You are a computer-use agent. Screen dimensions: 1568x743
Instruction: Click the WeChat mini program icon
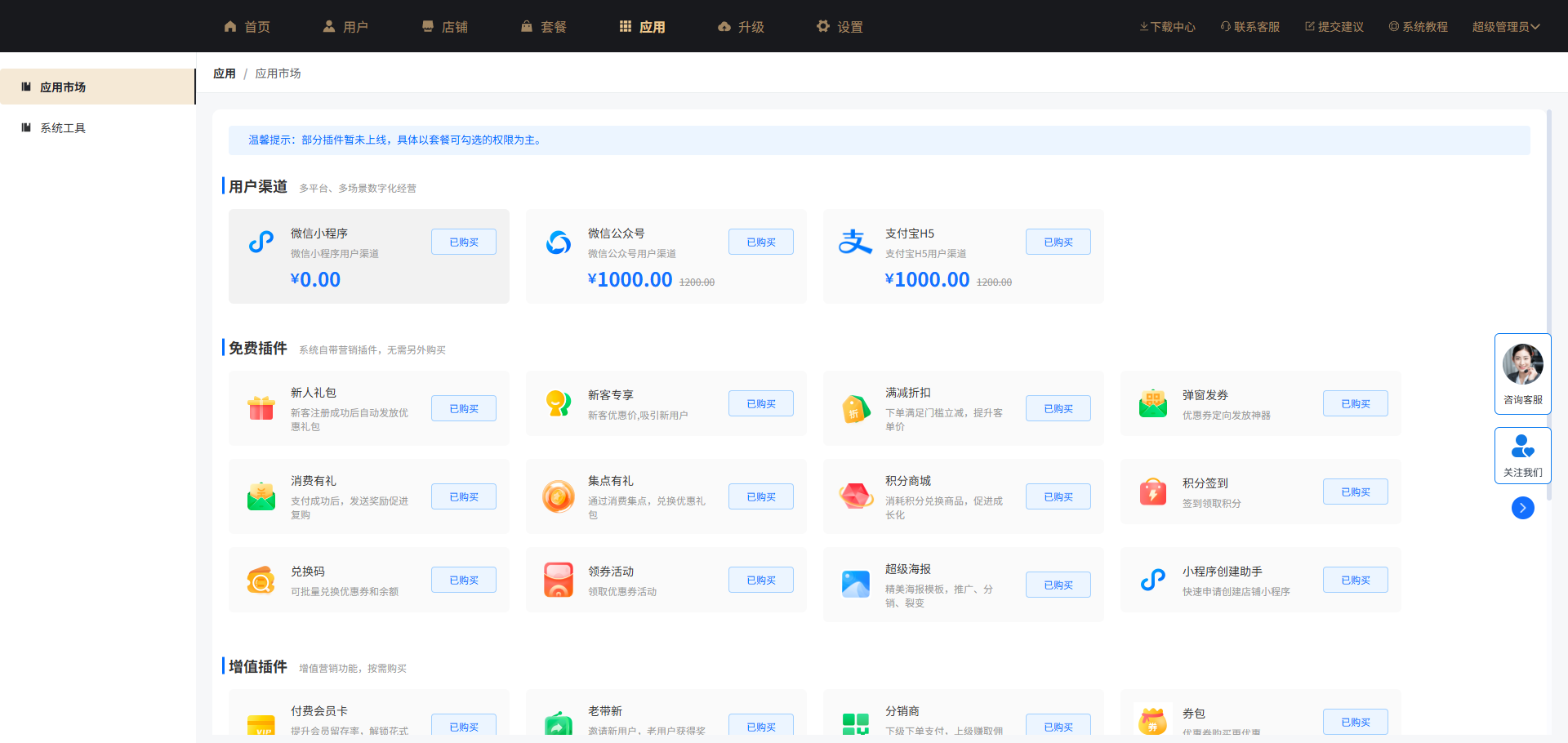(261, 242)
